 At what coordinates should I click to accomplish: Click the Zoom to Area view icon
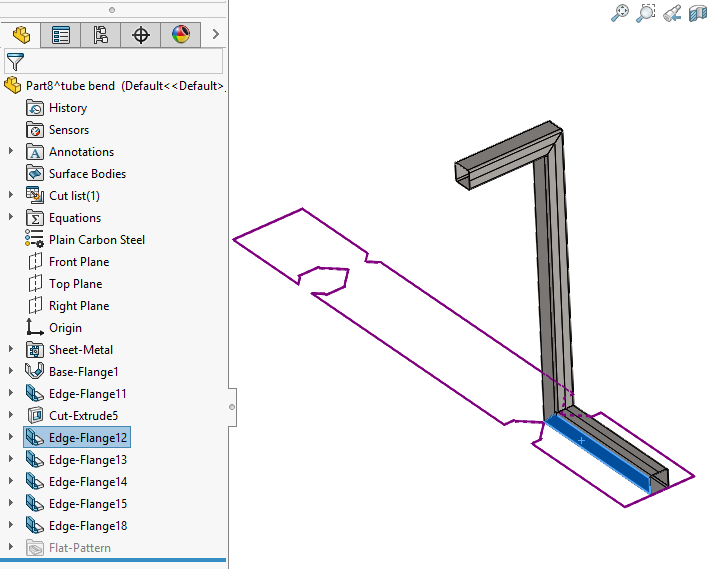coord(646,13)
